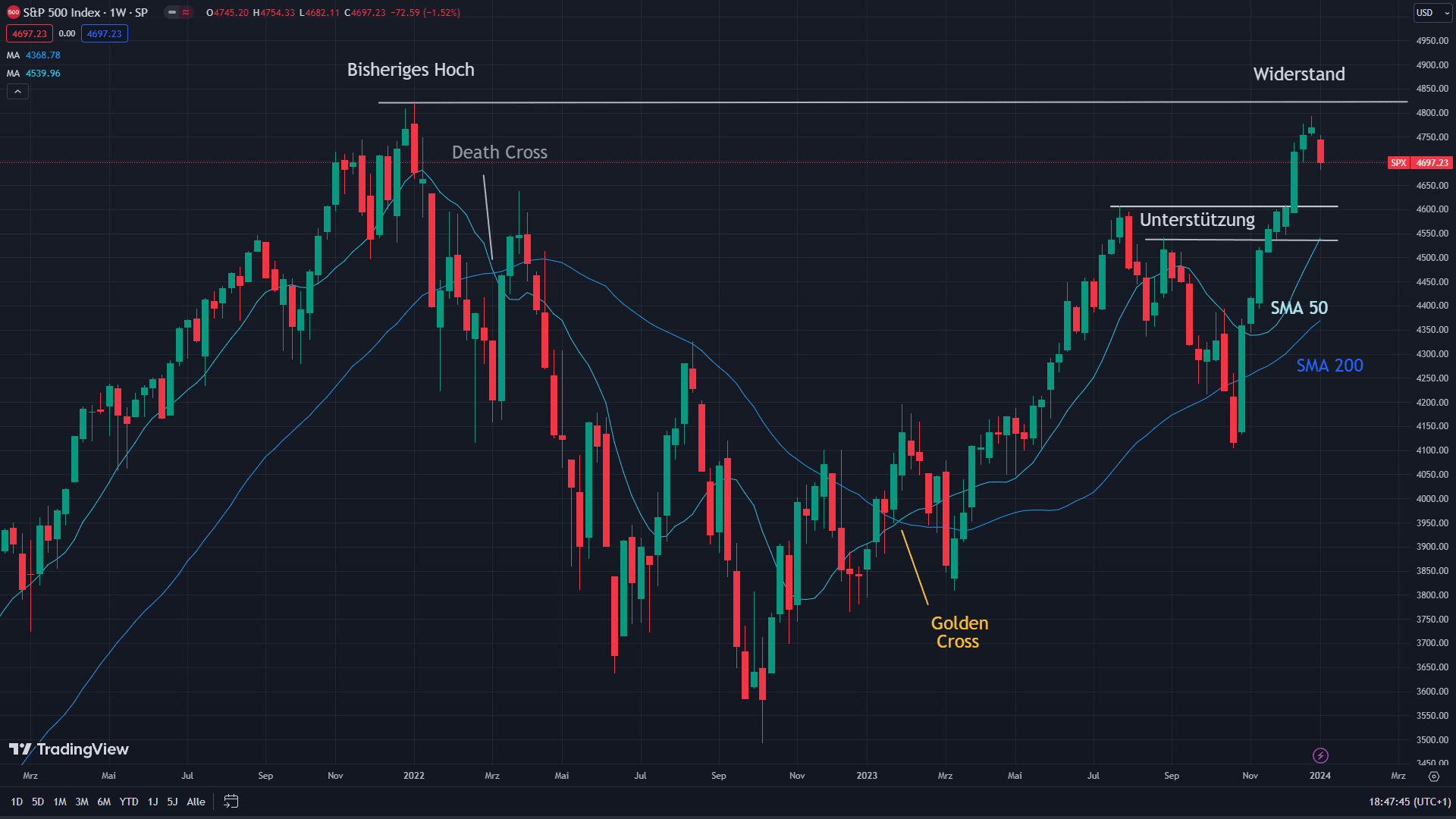Select the 3M range tab
Image resolution: width=1456 pixels, height=819 pixels.
82,802
